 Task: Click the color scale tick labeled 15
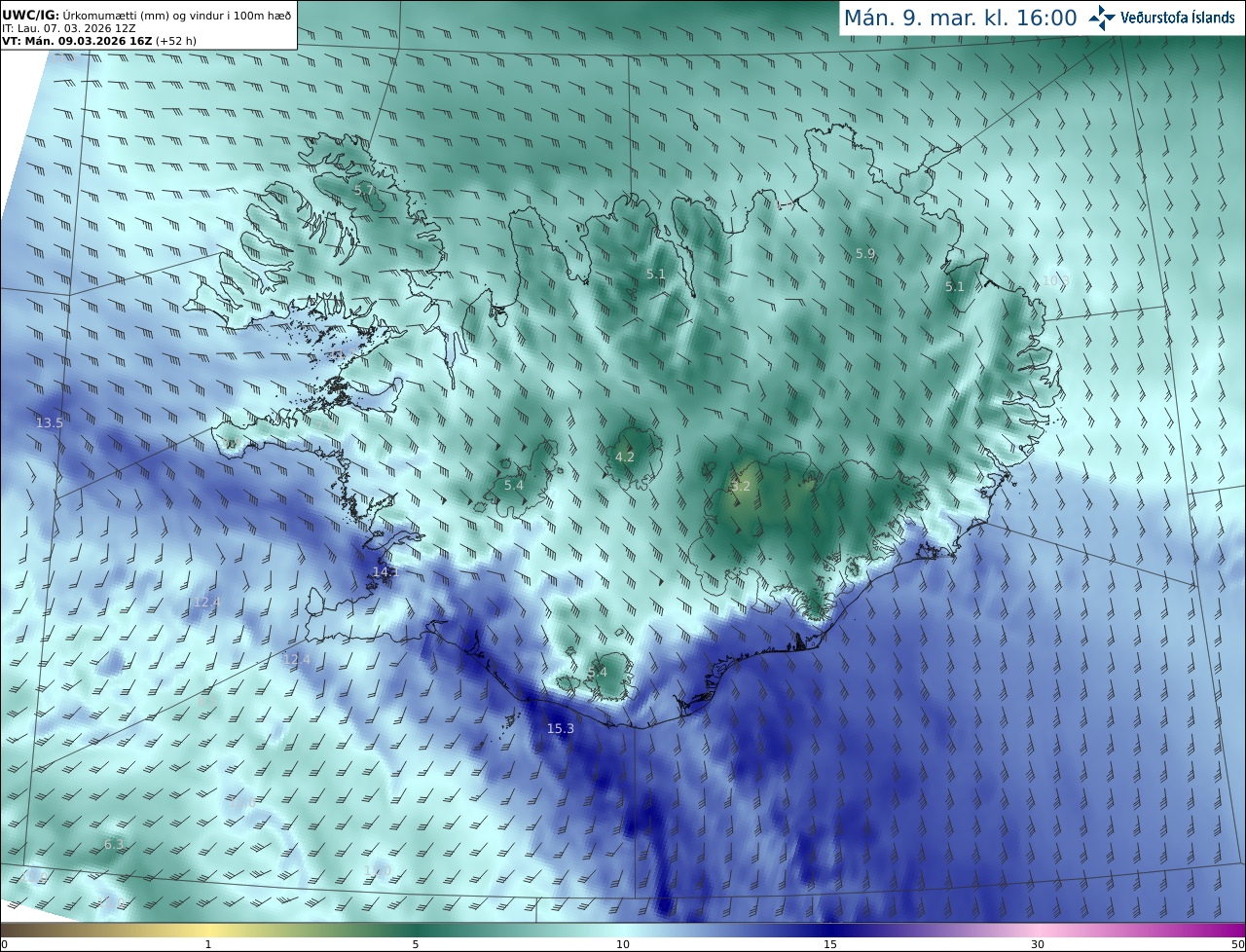click(x=830, y=944)
